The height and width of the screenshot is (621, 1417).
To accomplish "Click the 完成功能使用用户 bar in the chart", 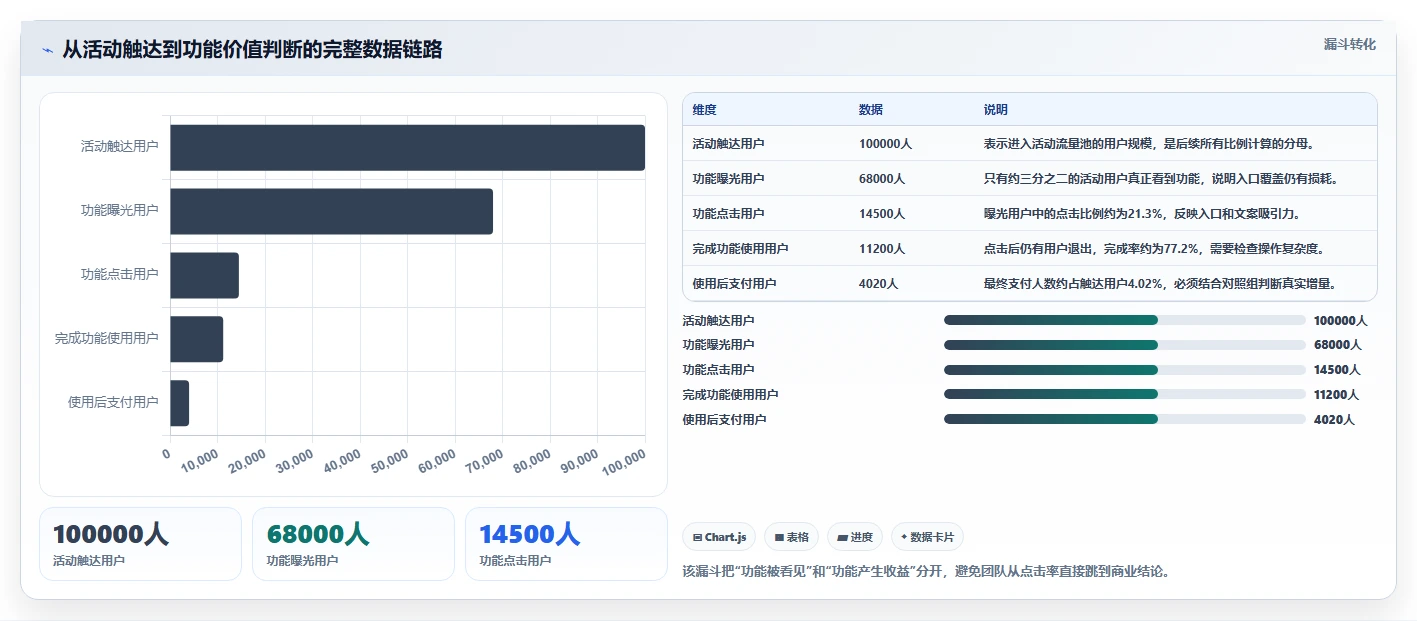I will 196,339.
